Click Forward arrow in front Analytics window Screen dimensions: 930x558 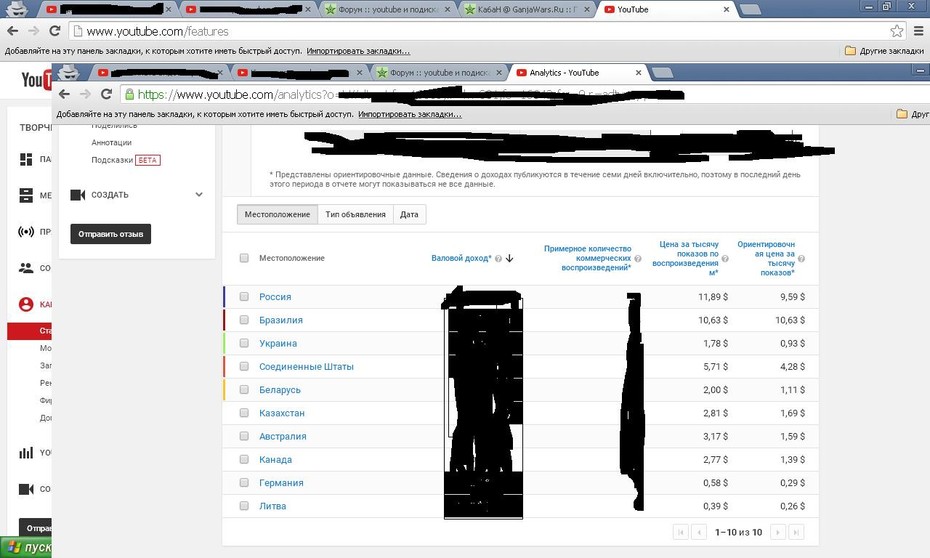(x=85, y=94)
